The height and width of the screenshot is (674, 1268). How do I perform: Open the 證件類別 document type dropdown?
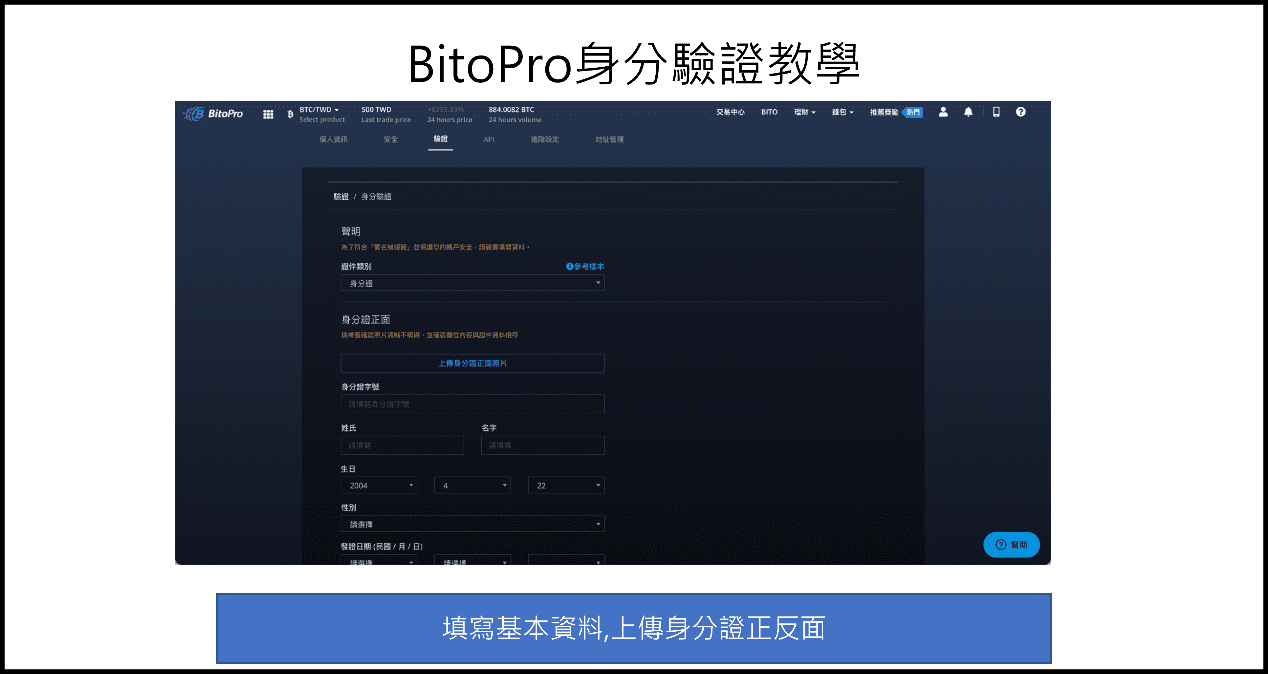472,283
